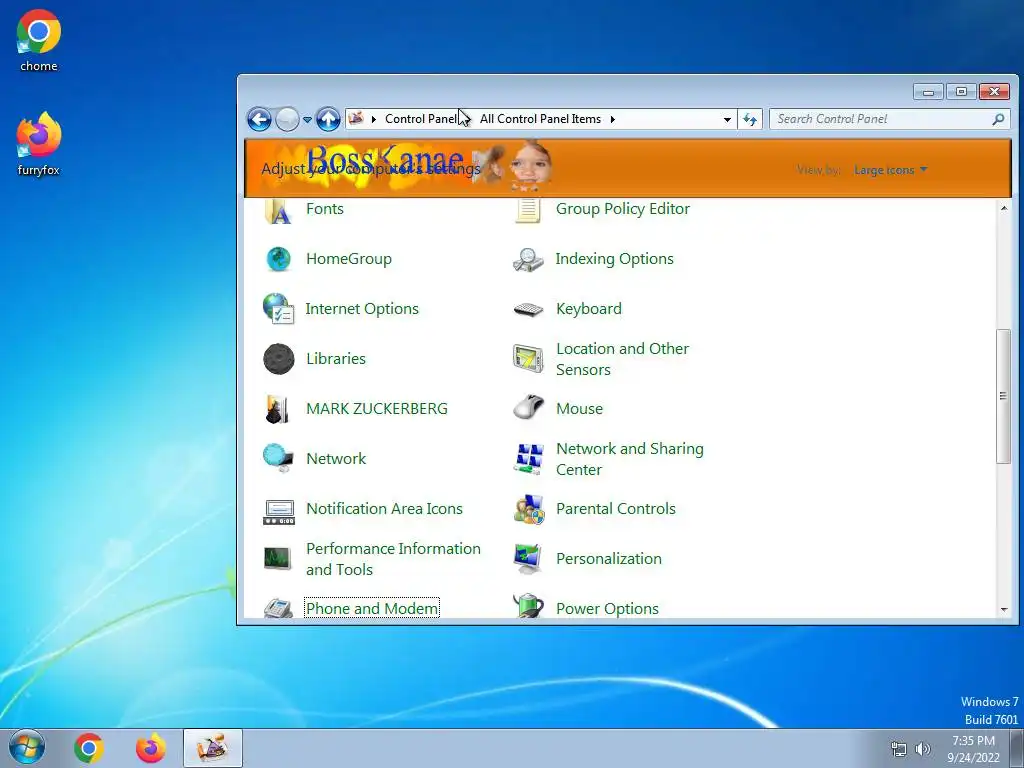1024x768 pixels.
Task: Expand the arrow after All Control Panel Items
Action: click(x=613, y=120)
